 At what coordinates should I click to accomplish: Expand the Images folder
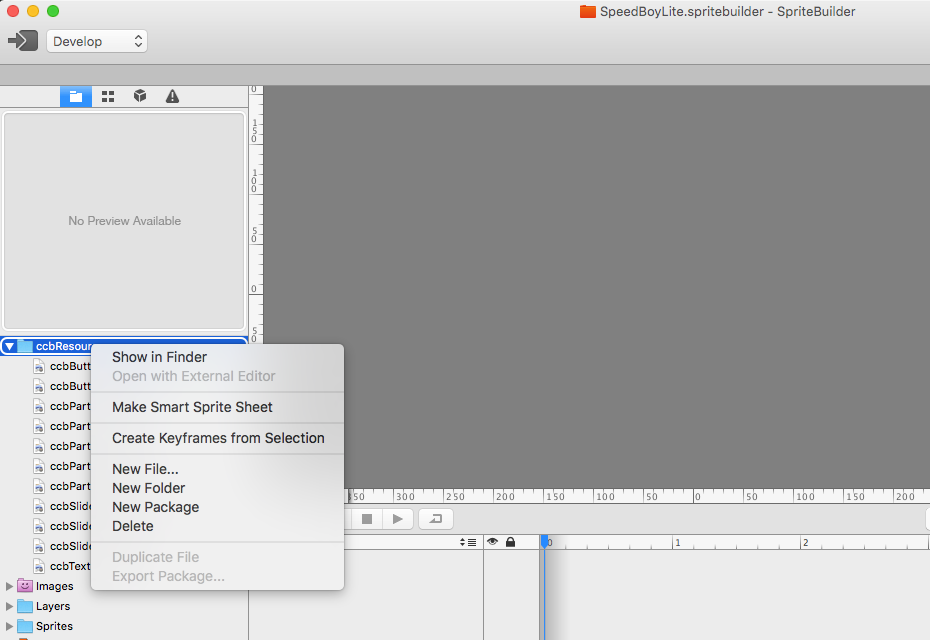[x=9, y=586]
